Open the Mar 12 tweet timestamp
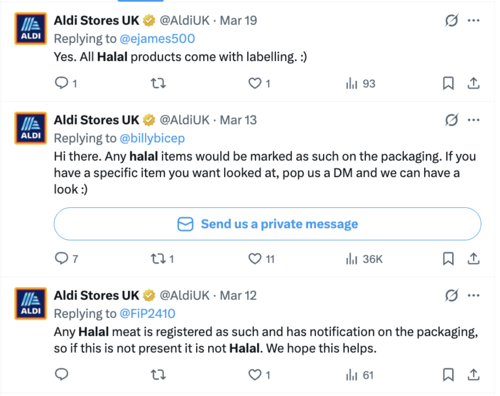 point(238,295)
